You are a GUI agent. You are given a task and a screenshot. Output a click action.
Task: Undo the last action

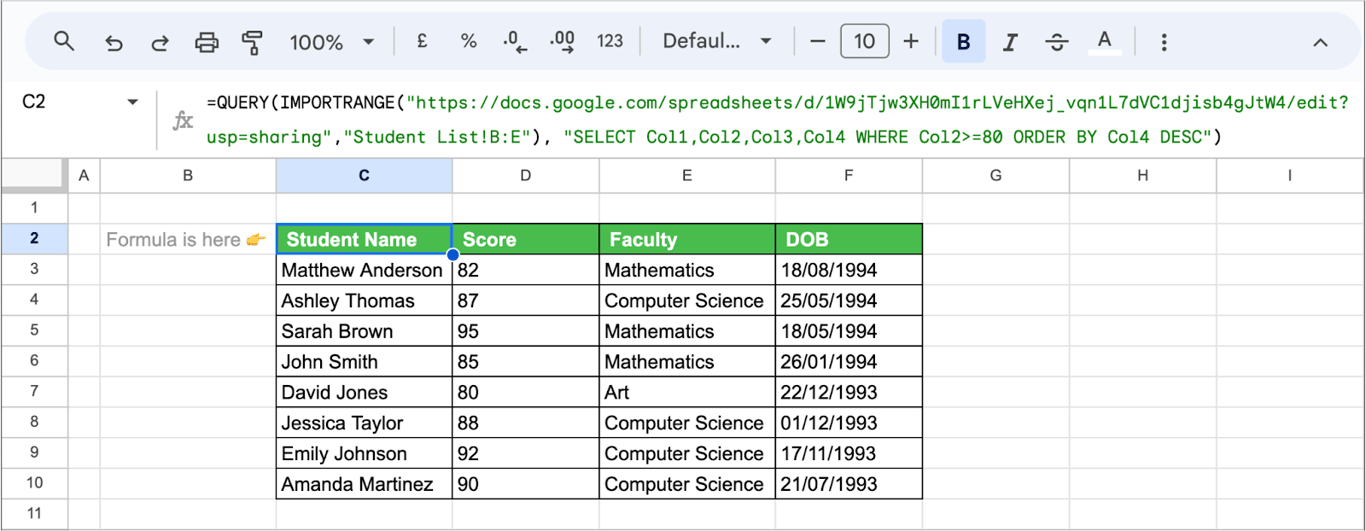(113, 42)
